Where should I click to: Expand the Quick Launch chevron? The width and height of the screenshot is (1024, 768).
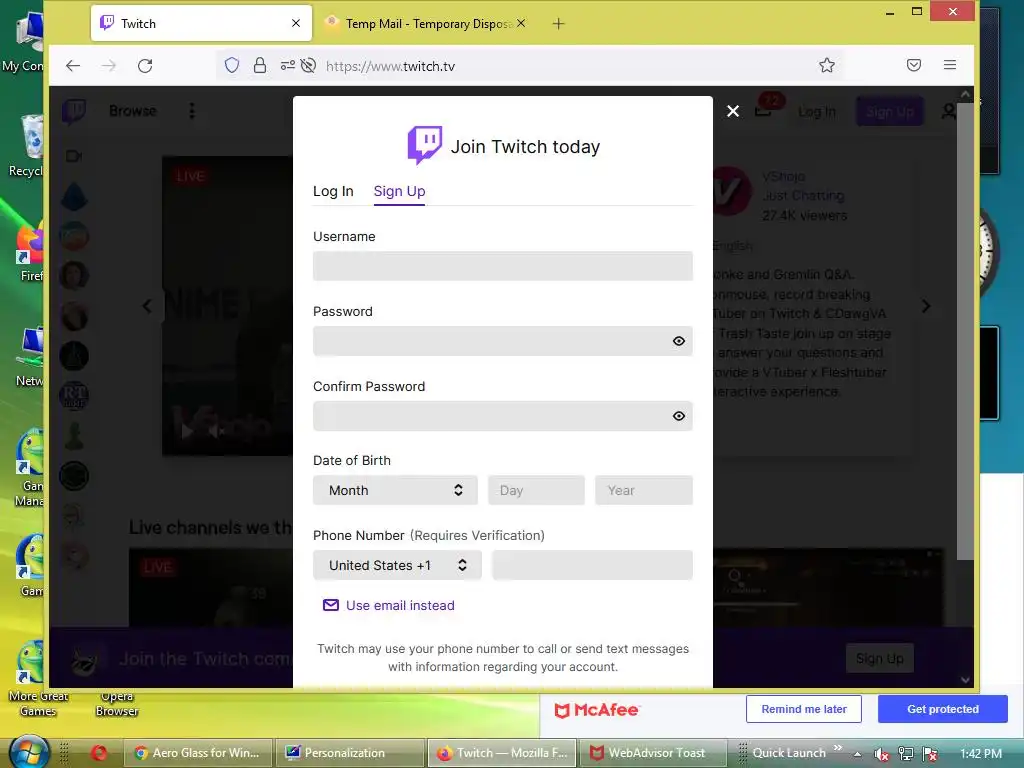click(x=838, y=748)
